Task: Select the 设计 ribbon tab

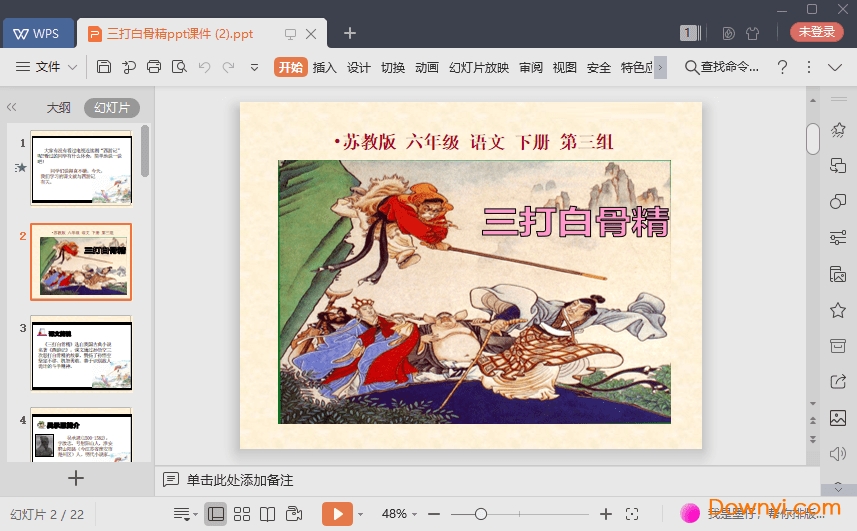Action: click(359, 67)
